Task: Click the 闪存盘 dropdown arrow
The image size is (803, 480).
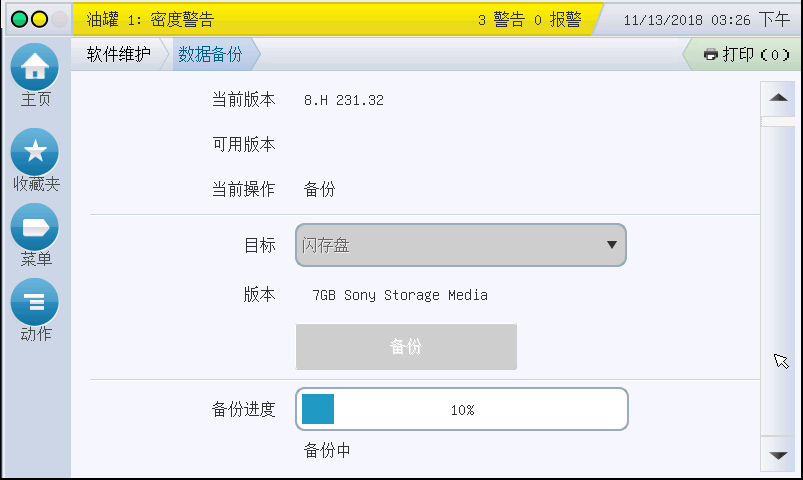Action: coord(611,245)
